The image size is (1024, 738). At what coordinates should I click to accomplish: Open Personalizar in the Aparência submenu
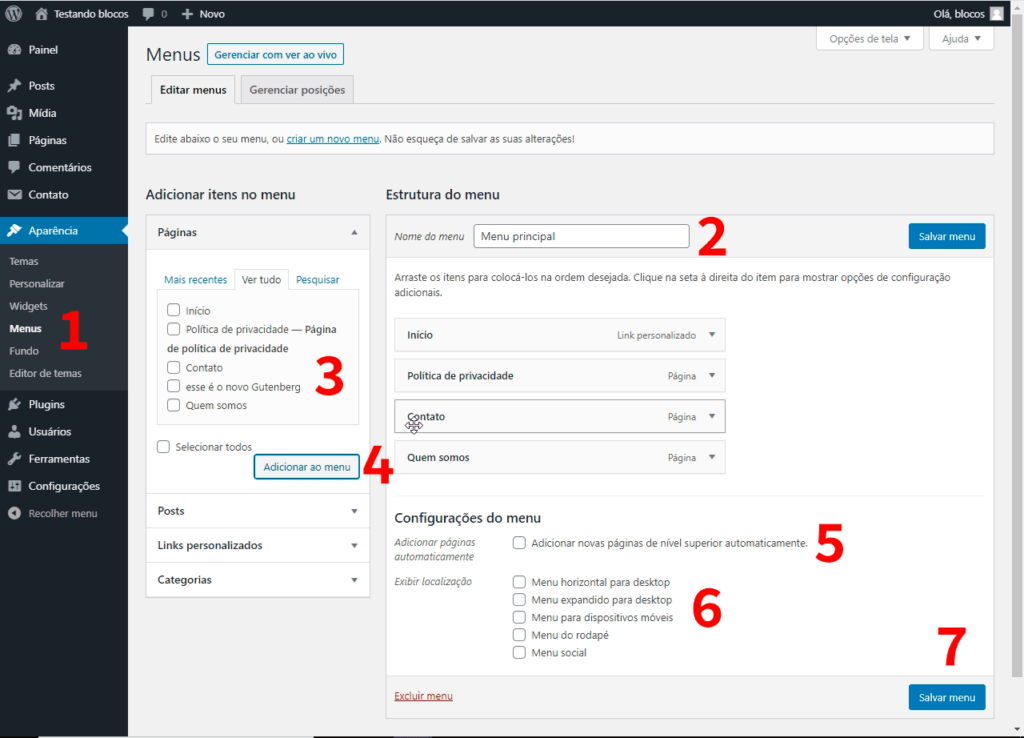click(x=37, y=283)
